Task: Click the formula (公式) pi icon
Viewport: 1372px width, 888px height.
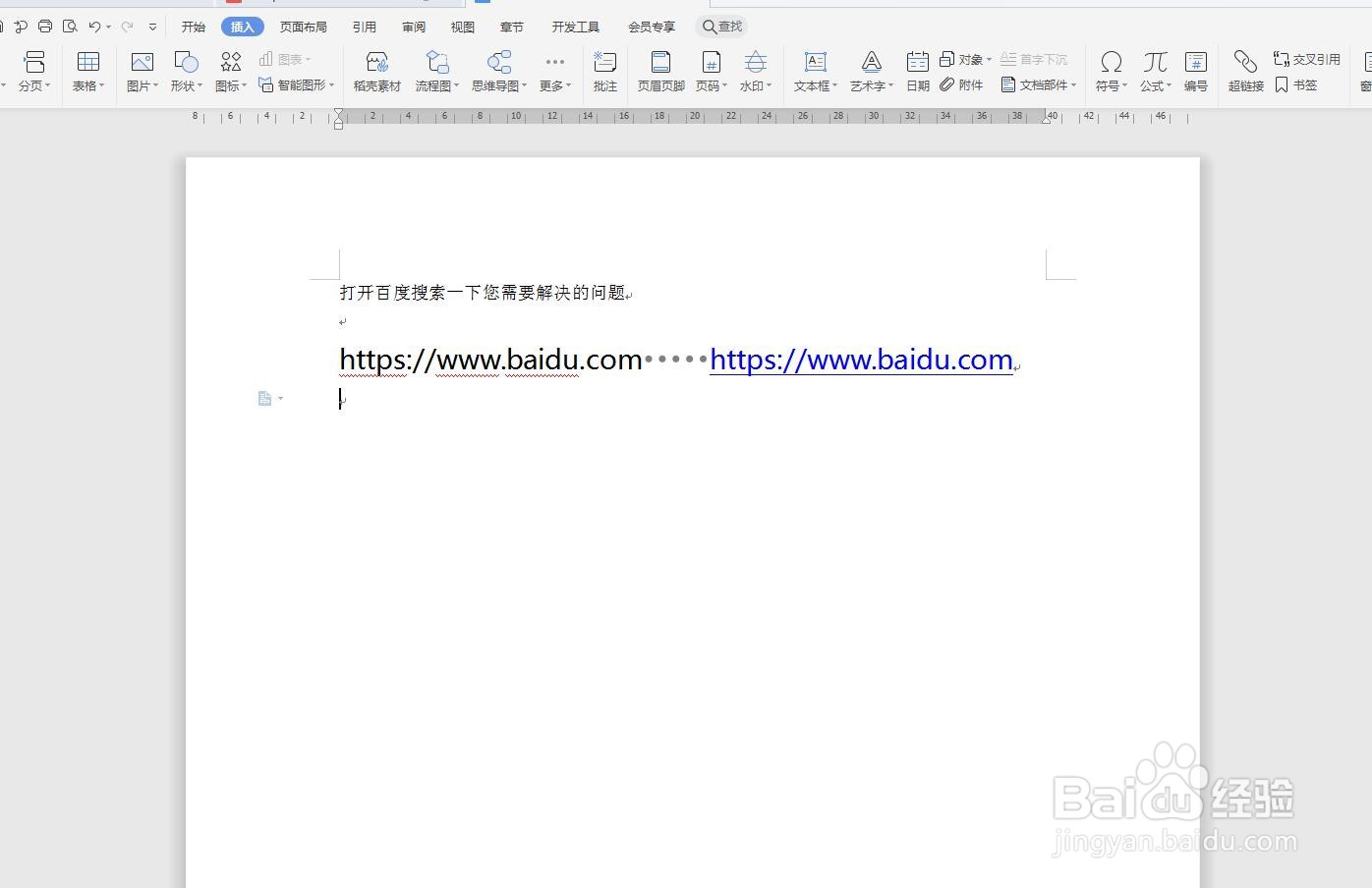Action: point(1155,63)
